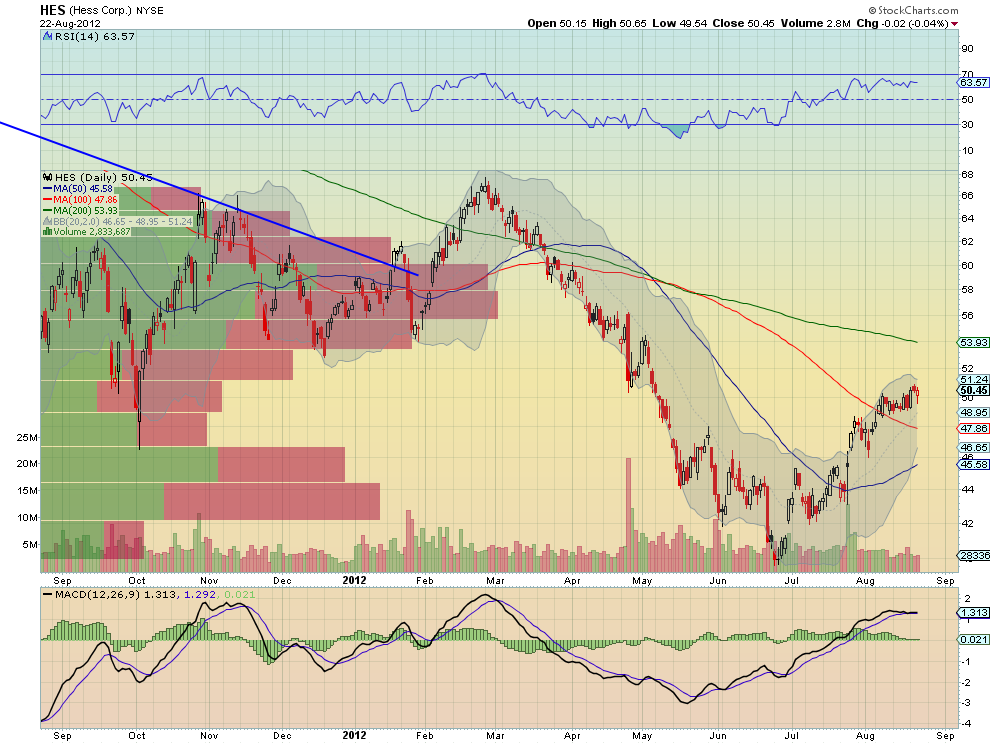Click the 5M volume axis label

click(30, 544)
